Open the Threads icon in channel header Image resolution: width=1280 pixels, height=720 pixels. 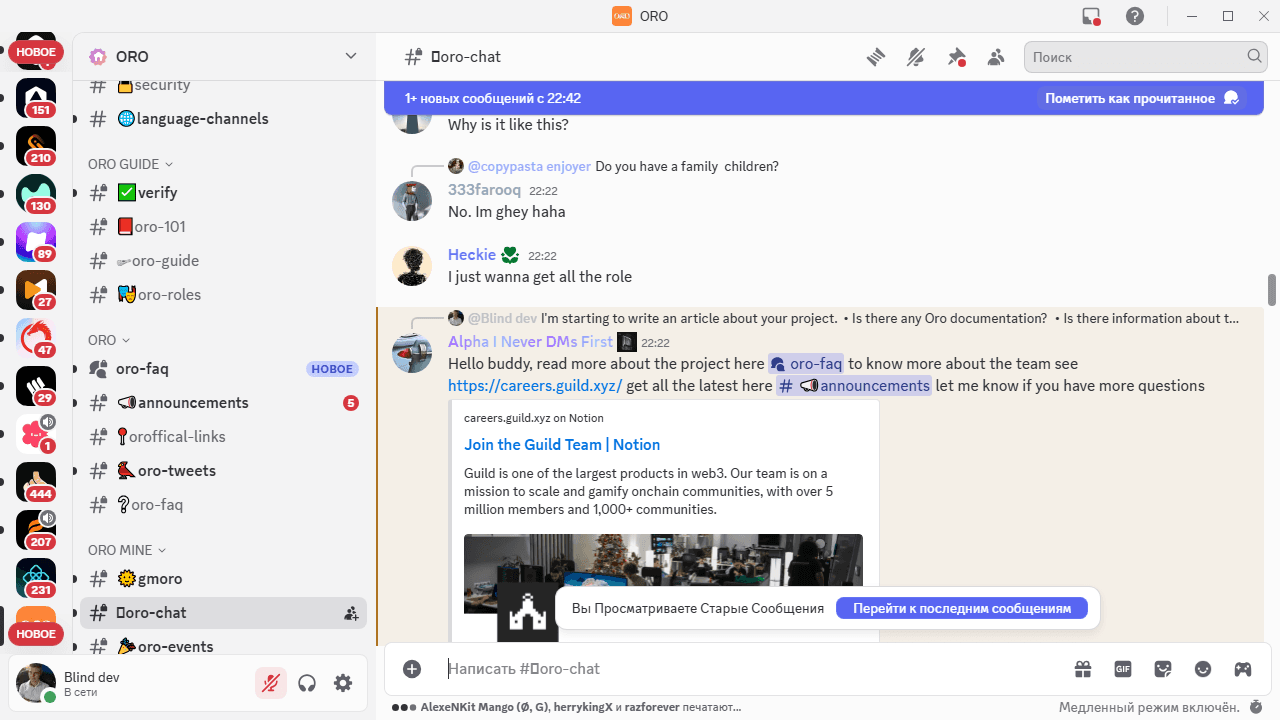[876, 57]
